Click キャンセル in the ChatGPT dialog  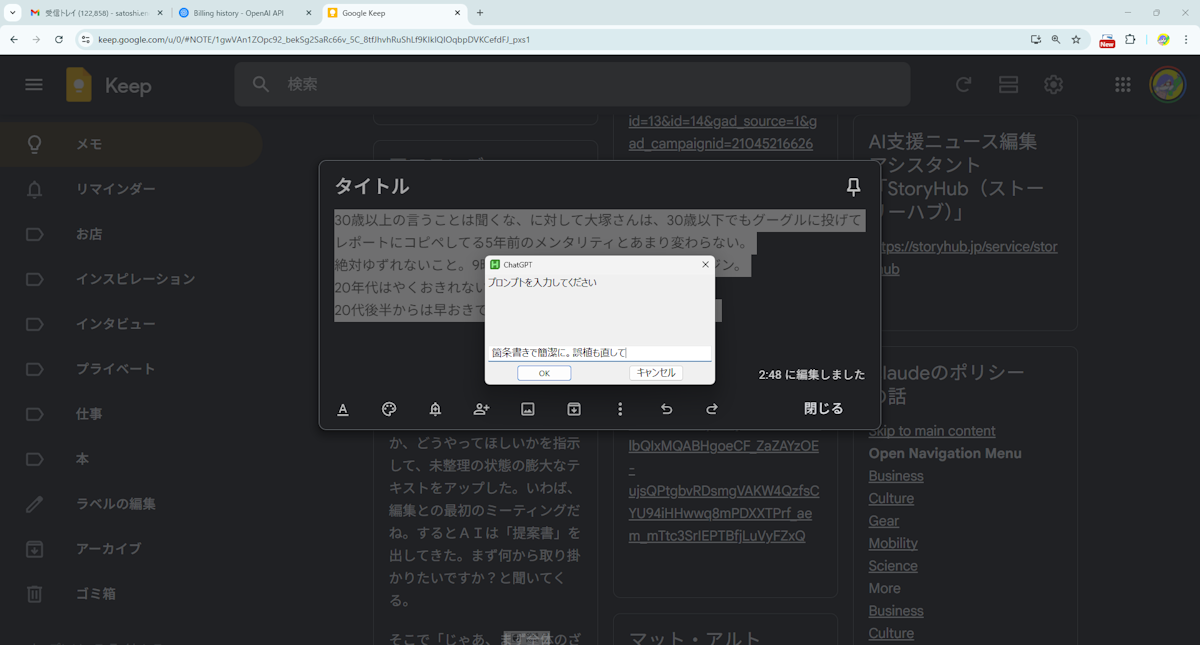coord(656,373)
